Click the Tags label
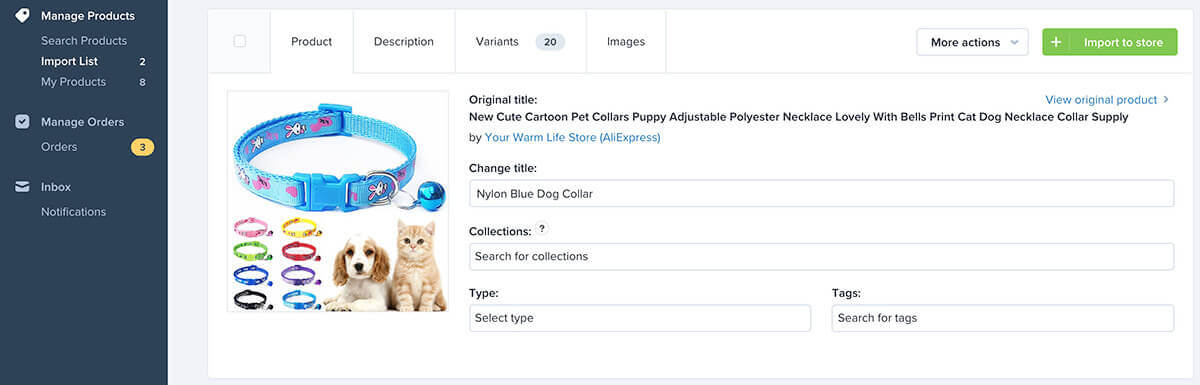This screenshot has width=1200, height=385. tap(846, 293)
